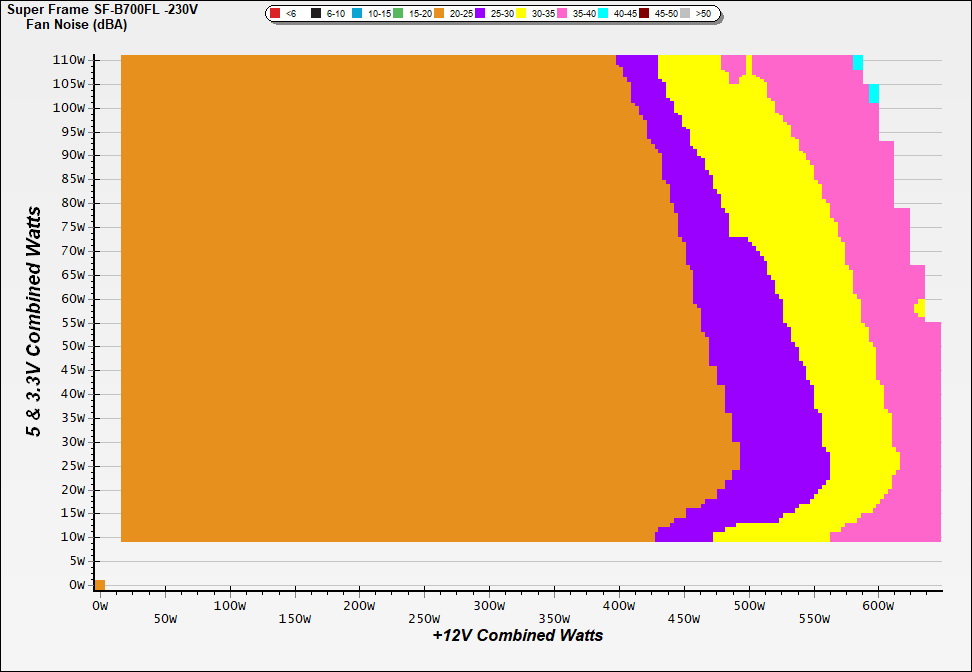Viewport: 972px width, 672px height.
Task: Click the red <6 legend swatch
Action: [275, 14]
